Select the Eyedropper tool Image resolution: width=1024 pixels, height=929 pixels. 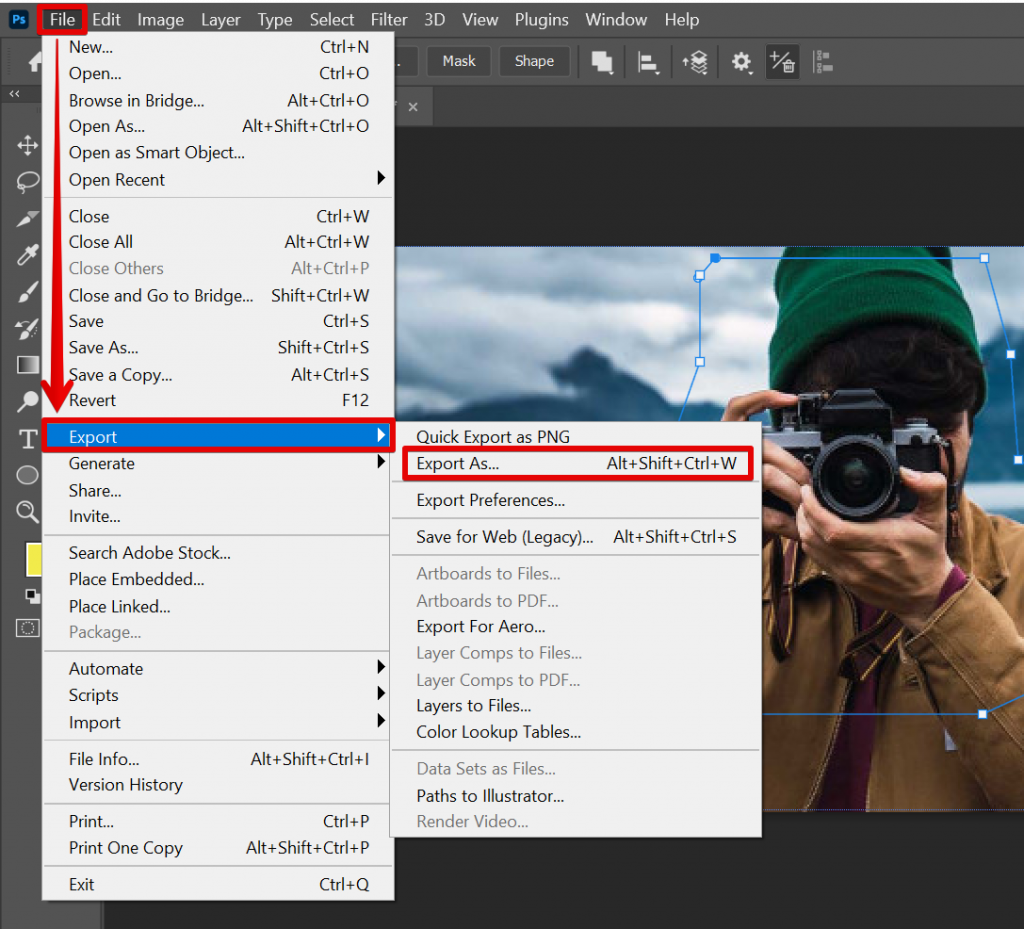click(x=27, y=254)
